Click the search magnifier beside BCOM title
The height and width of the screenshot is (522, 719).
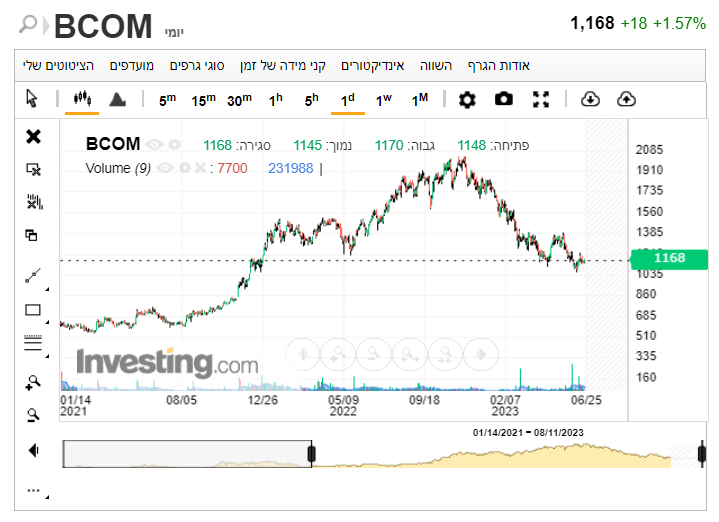[29, 24]
